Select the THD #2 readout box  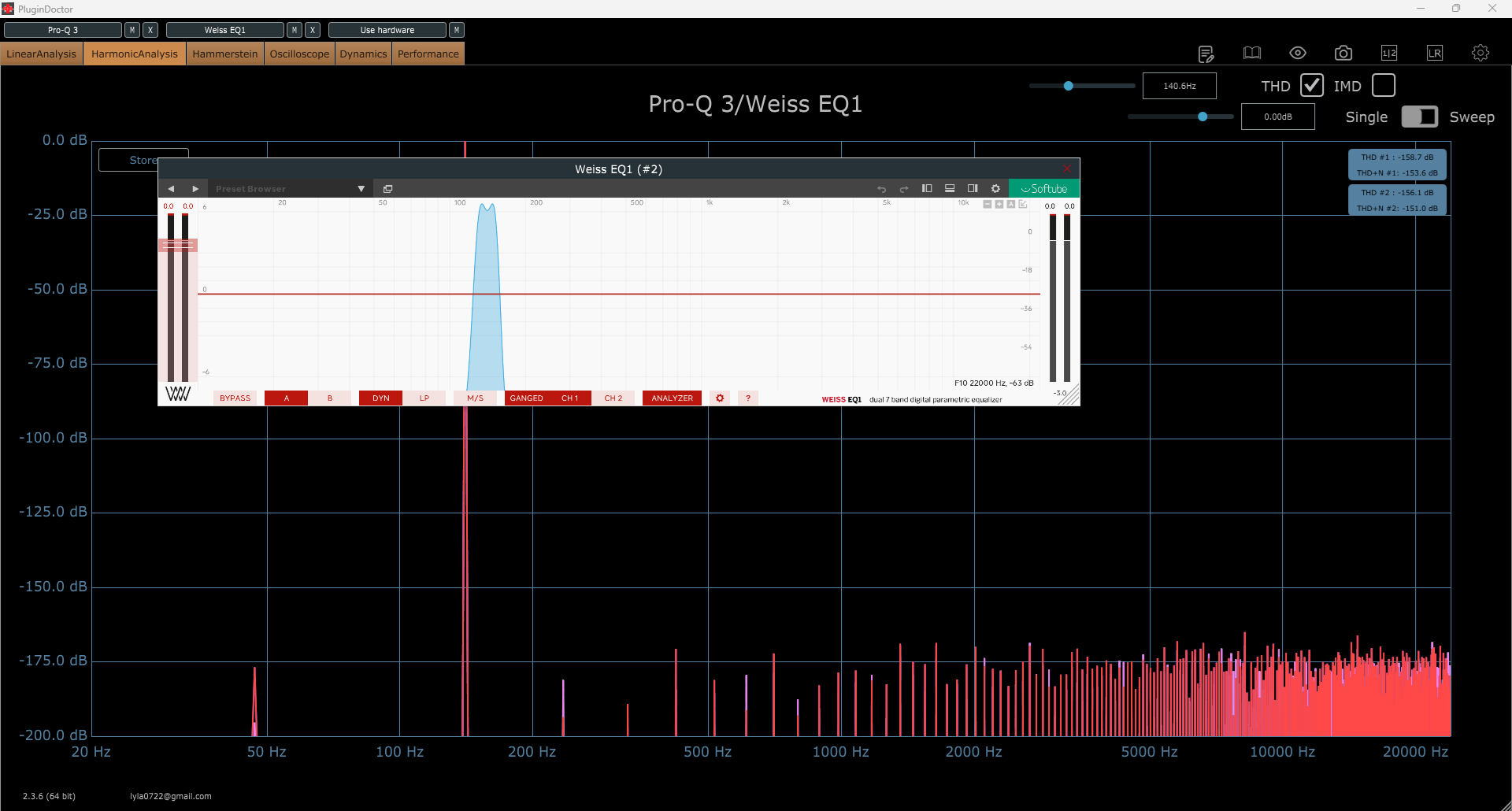[1398, 200]
